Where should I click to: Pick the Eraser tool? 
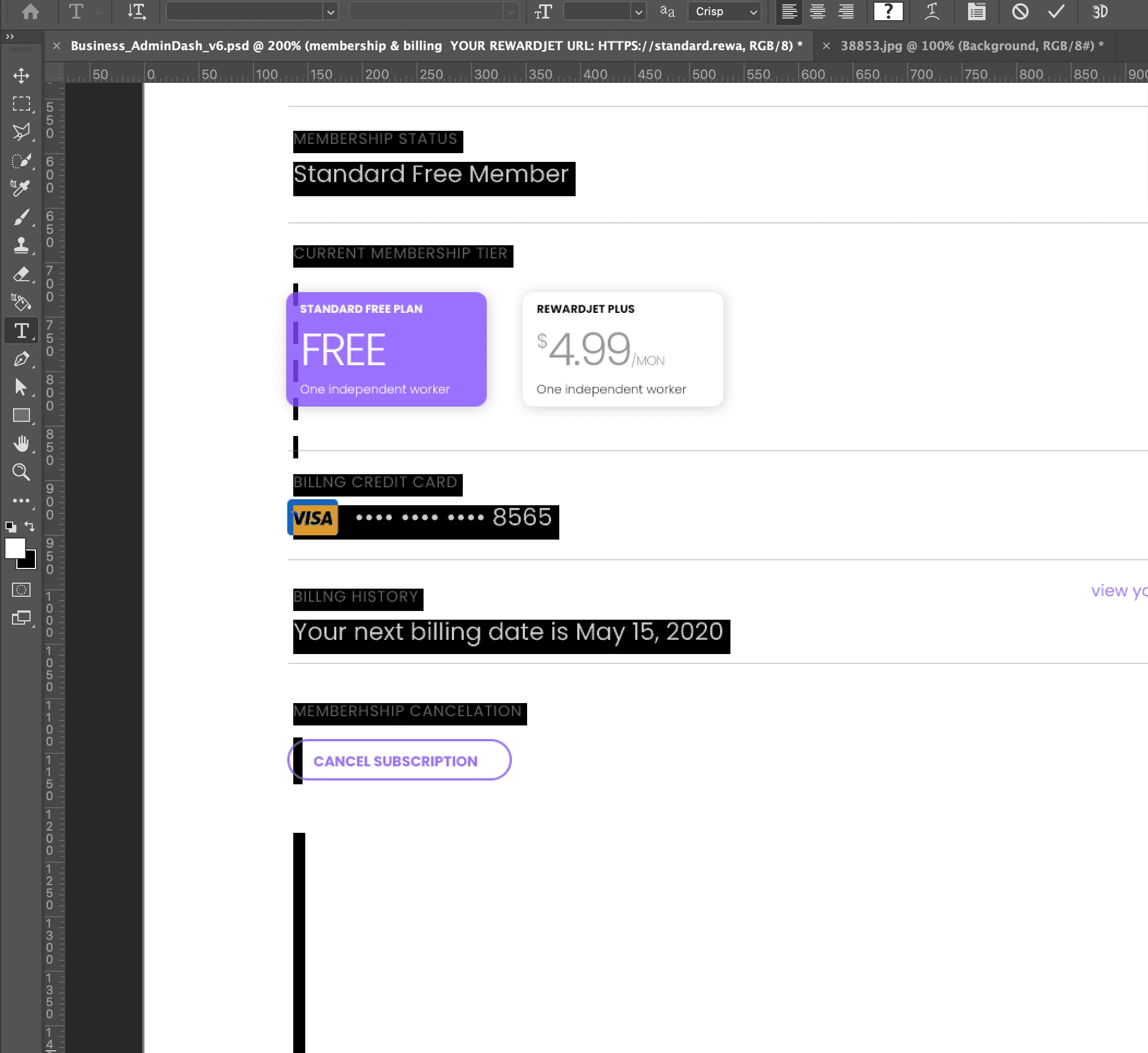pyautogui.click(x=21, y=274)
